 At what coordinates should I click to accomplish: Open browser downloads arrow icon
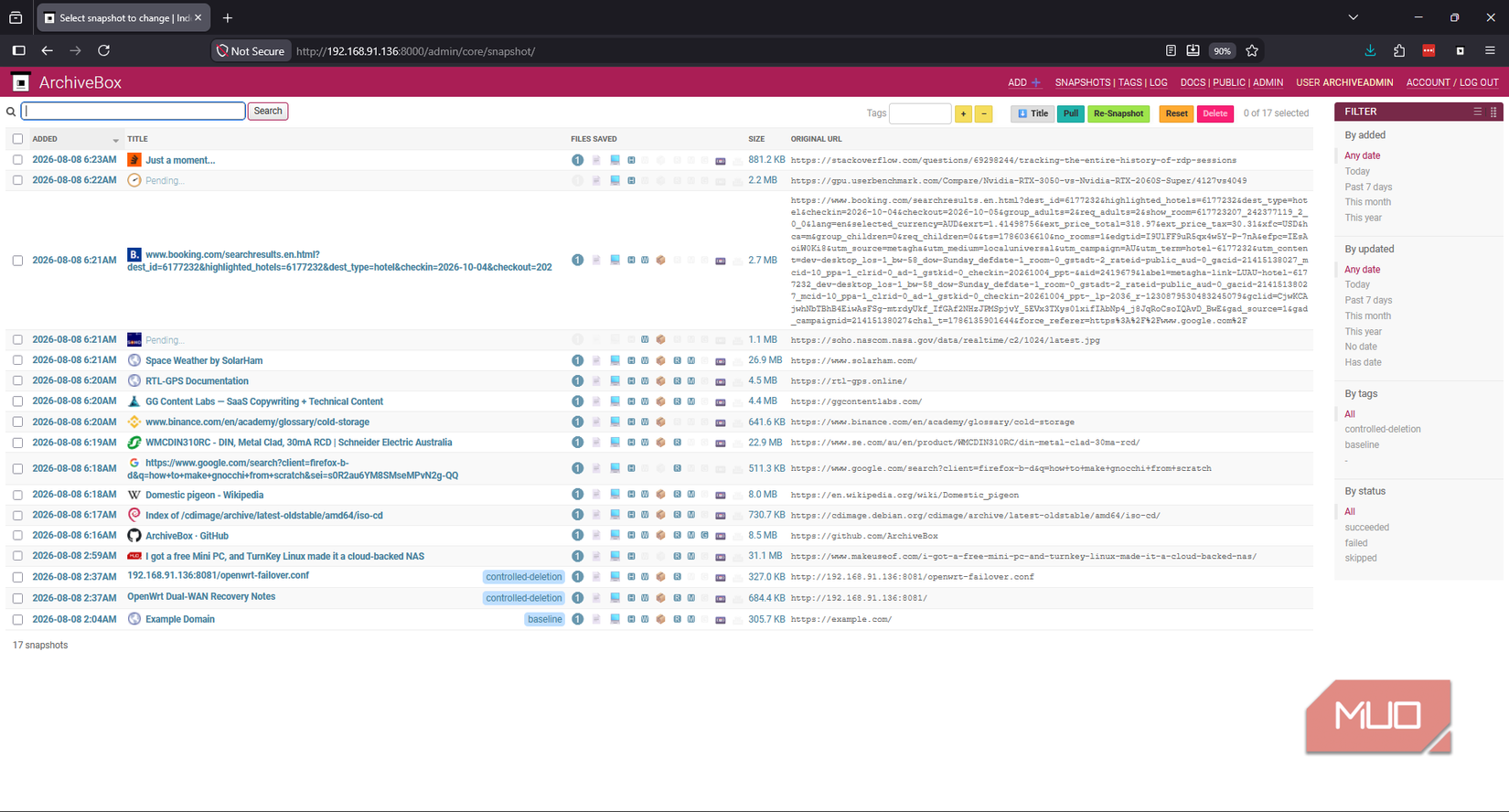(1370, 51)
